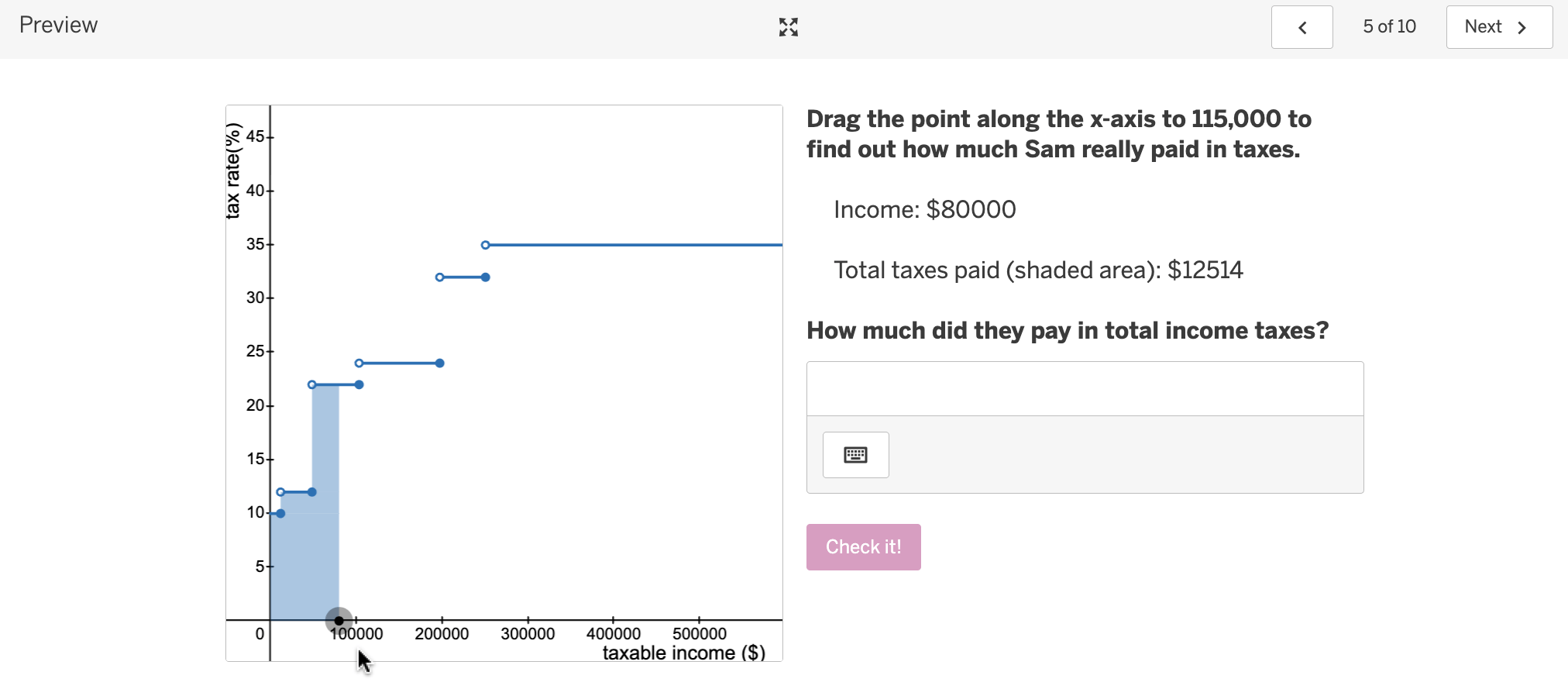Viewport: 1568px width, 689px height.
Task: Click filled dot ending the 24% bracket
Action: (x=440, y=363)
